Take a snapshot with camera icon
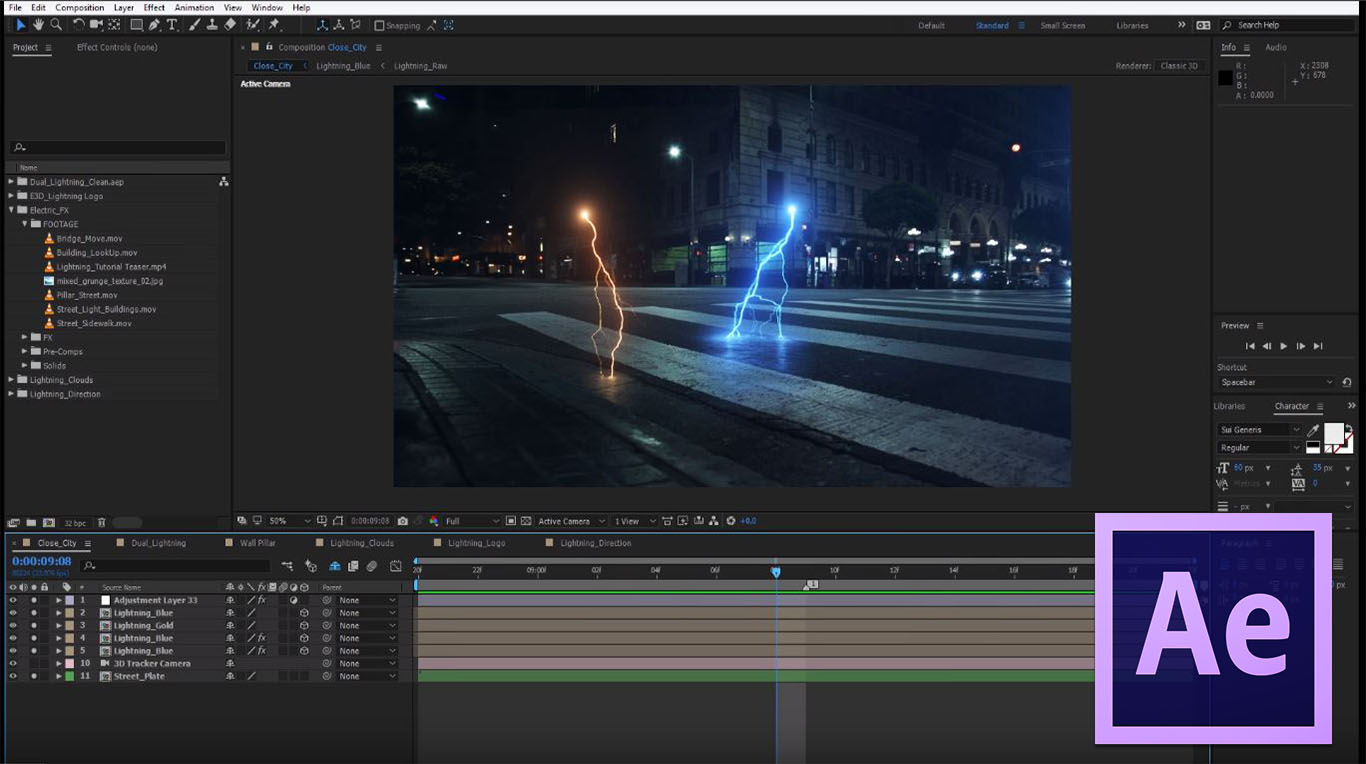The width and height of the screenshot is (1366, 764). pos(402,521)
